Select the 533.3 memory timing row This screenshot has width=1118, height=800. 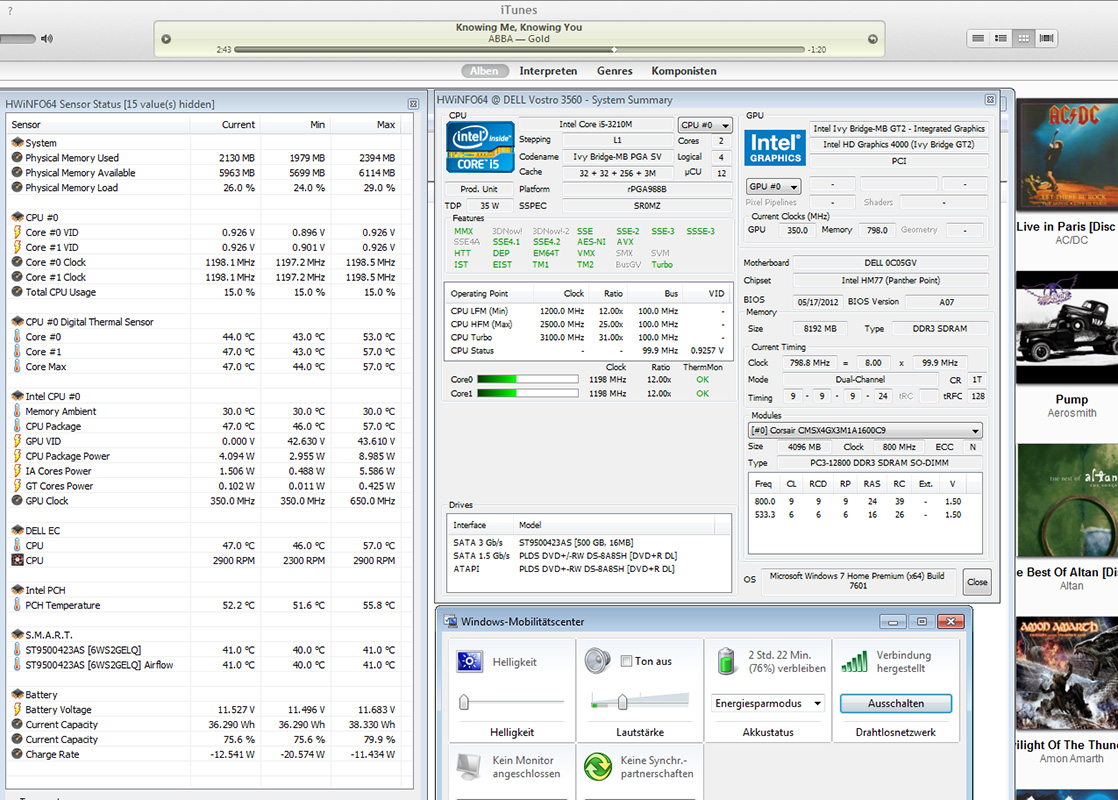(x=864, y=514)
